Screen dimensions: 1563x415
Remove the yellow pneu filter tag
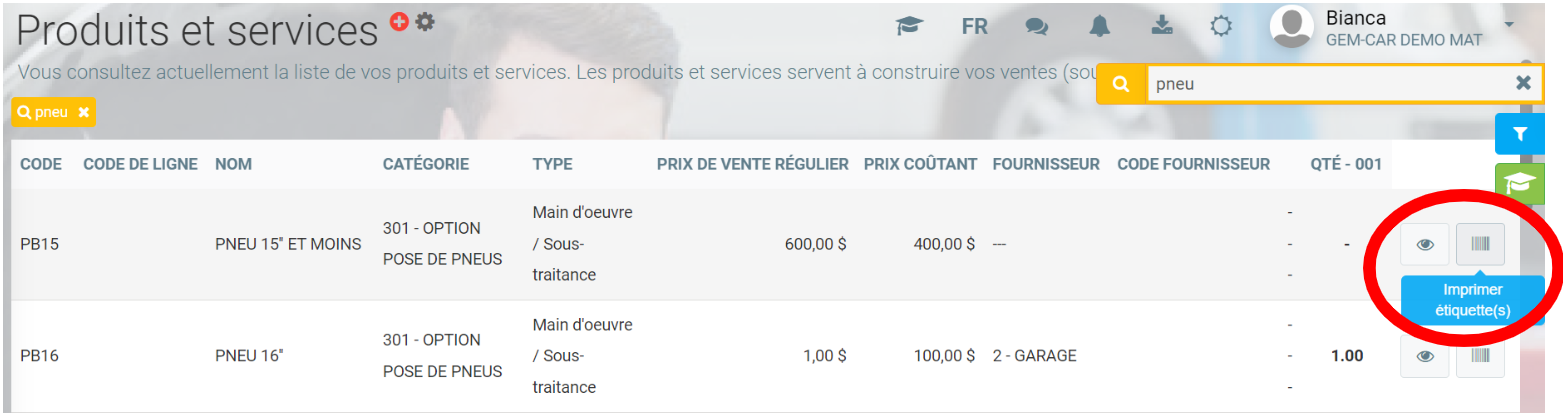tap(84, 112)
